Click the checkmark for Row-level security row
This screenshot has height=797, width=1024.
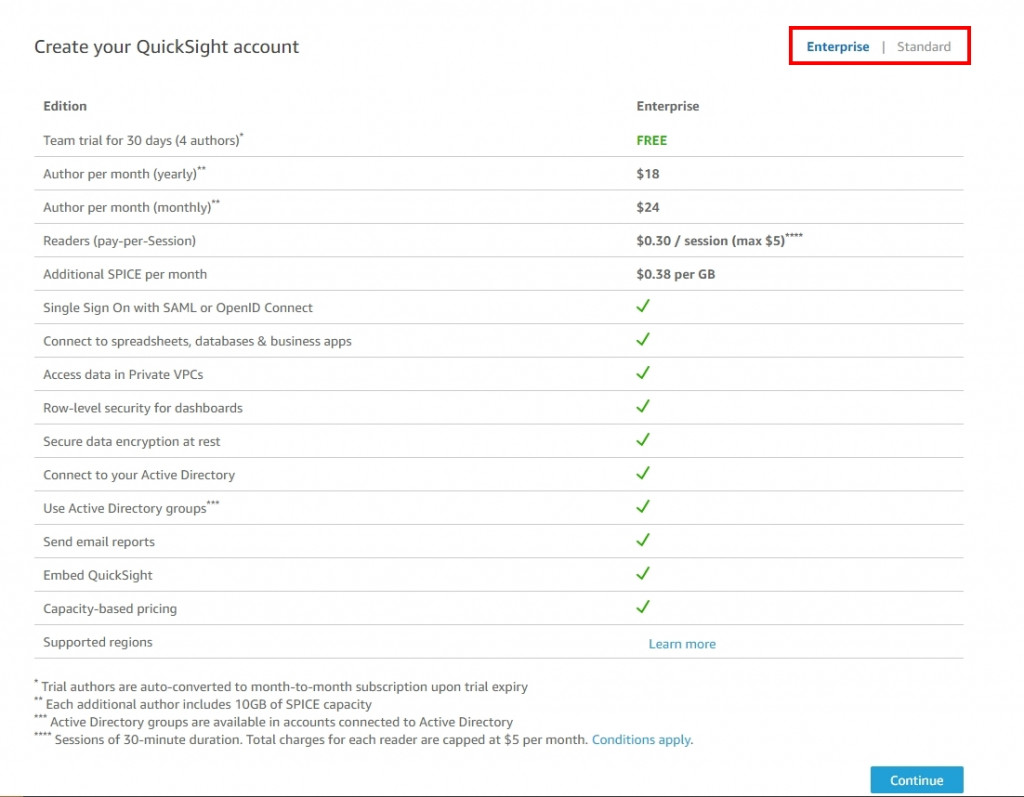click(643, 406)
